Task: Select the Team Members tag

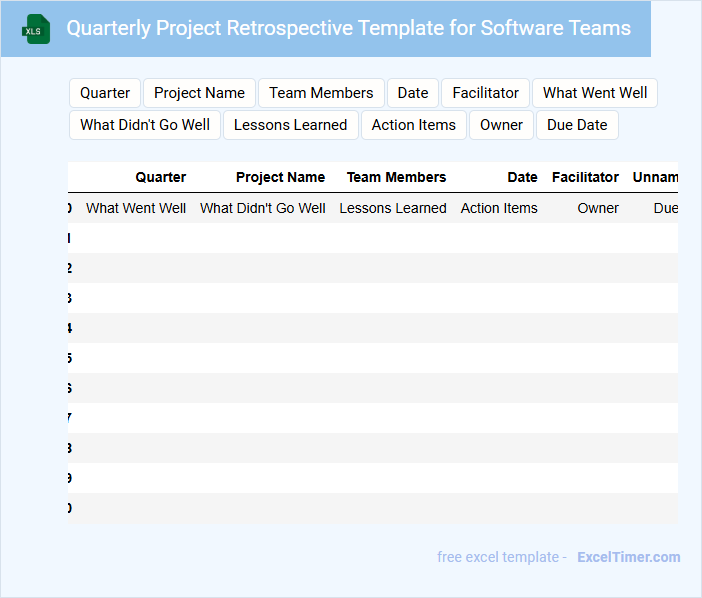Action: coord(321,93)
